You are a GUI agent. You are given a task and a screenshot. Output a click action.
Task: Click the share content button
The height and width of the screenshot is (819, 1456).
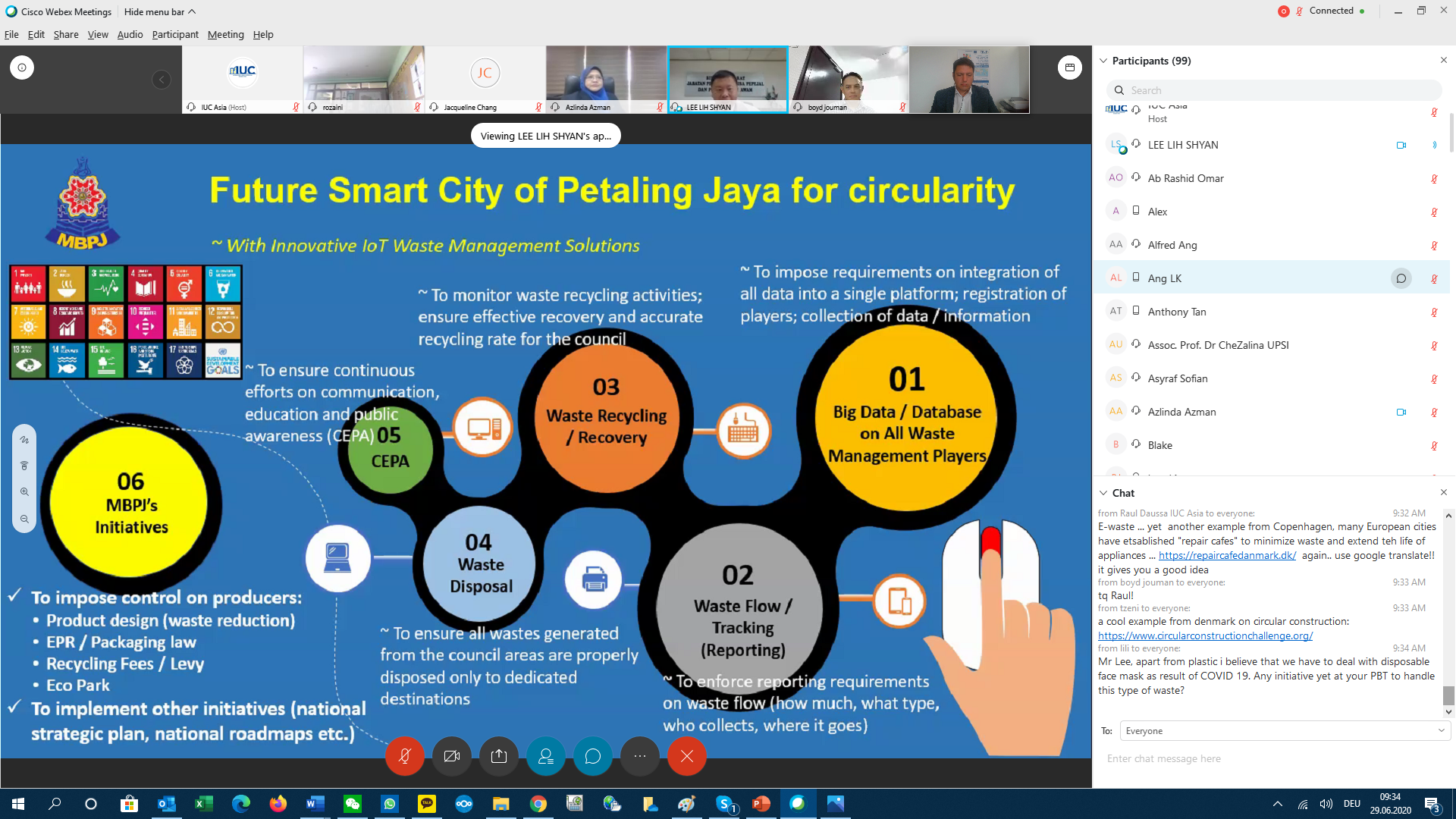click(x=499, y=756)
